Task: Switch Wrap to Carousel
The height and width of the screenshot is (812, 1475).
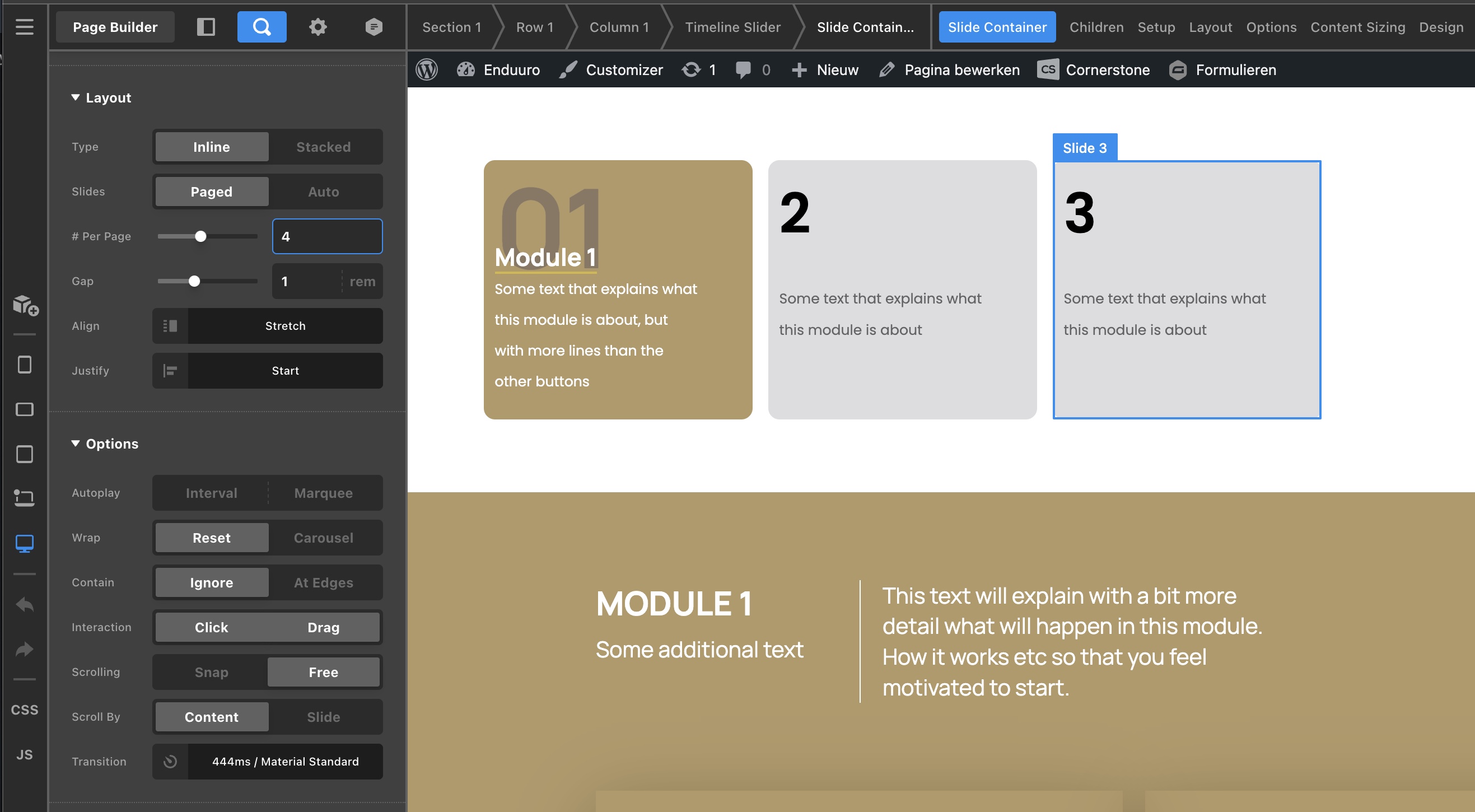Action: tap(323, 538)
